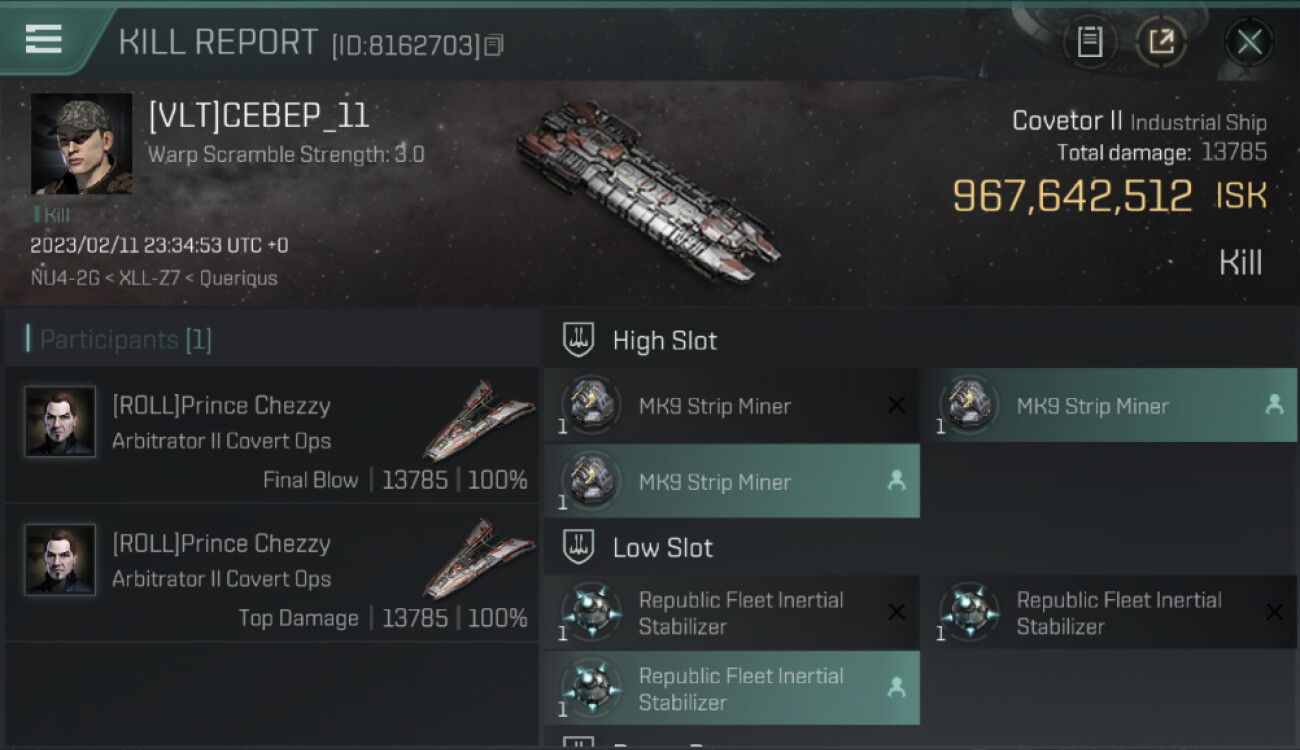The height and width of the screenshot is (750, 1300).
Task: Click the second-row MK9 Strip Miner icon
Action: 590,481
